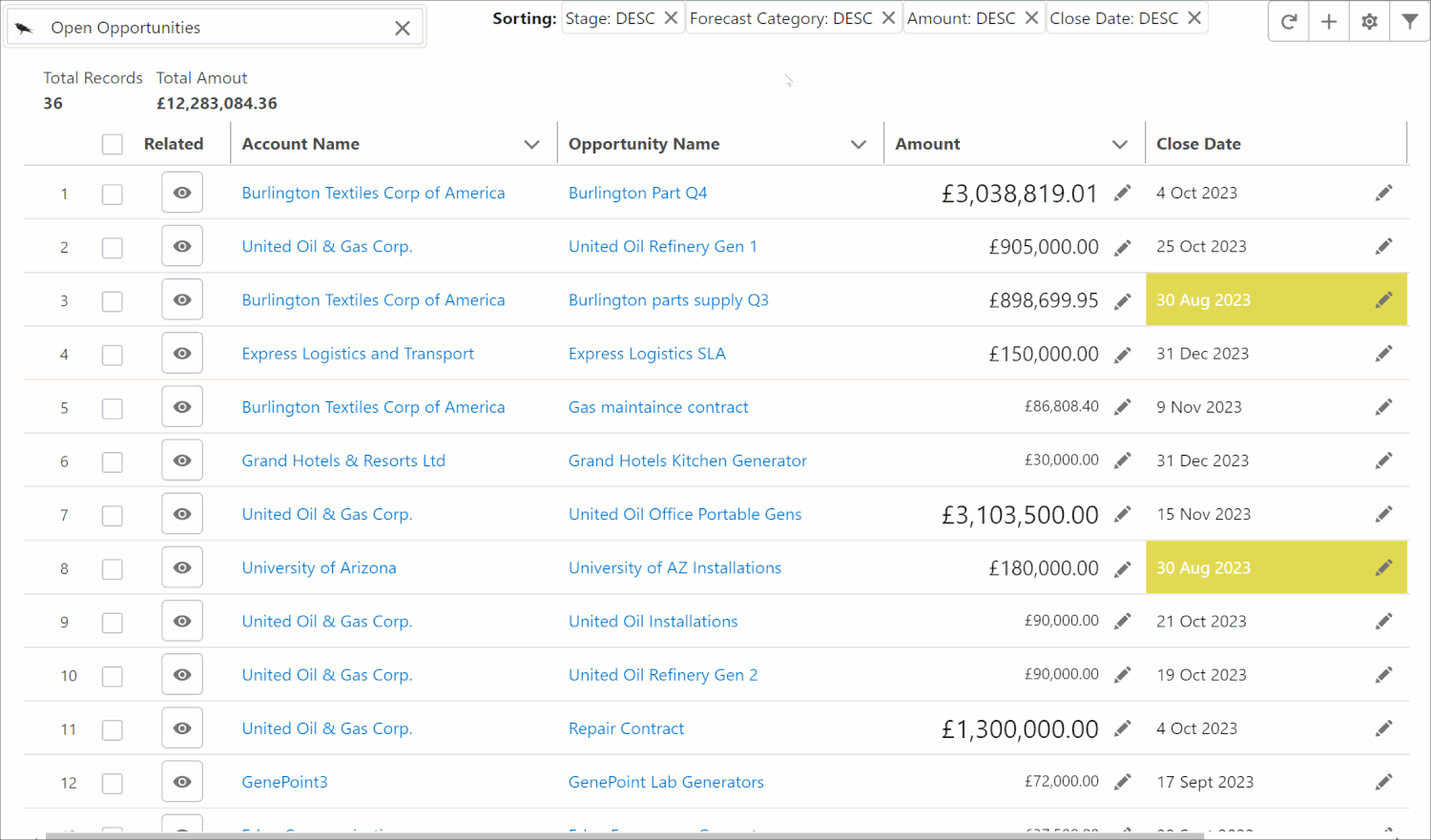This screenshot has height=840, width=1431.
Task: Edit close date 4 Oct 2023 of Burlington Part Q4
Action: (1383, 193)
